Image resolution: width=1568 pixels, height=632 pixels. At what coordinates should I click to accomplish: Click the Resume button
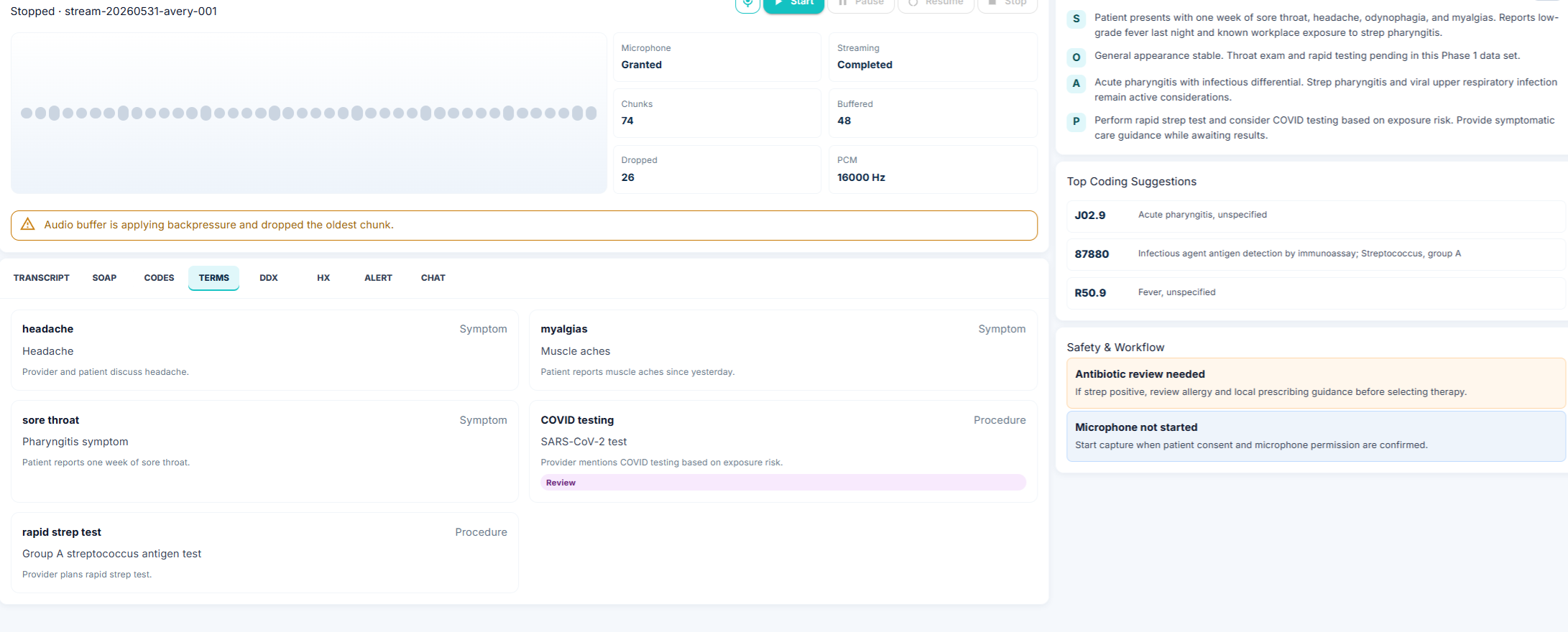(x=936, y=4)
